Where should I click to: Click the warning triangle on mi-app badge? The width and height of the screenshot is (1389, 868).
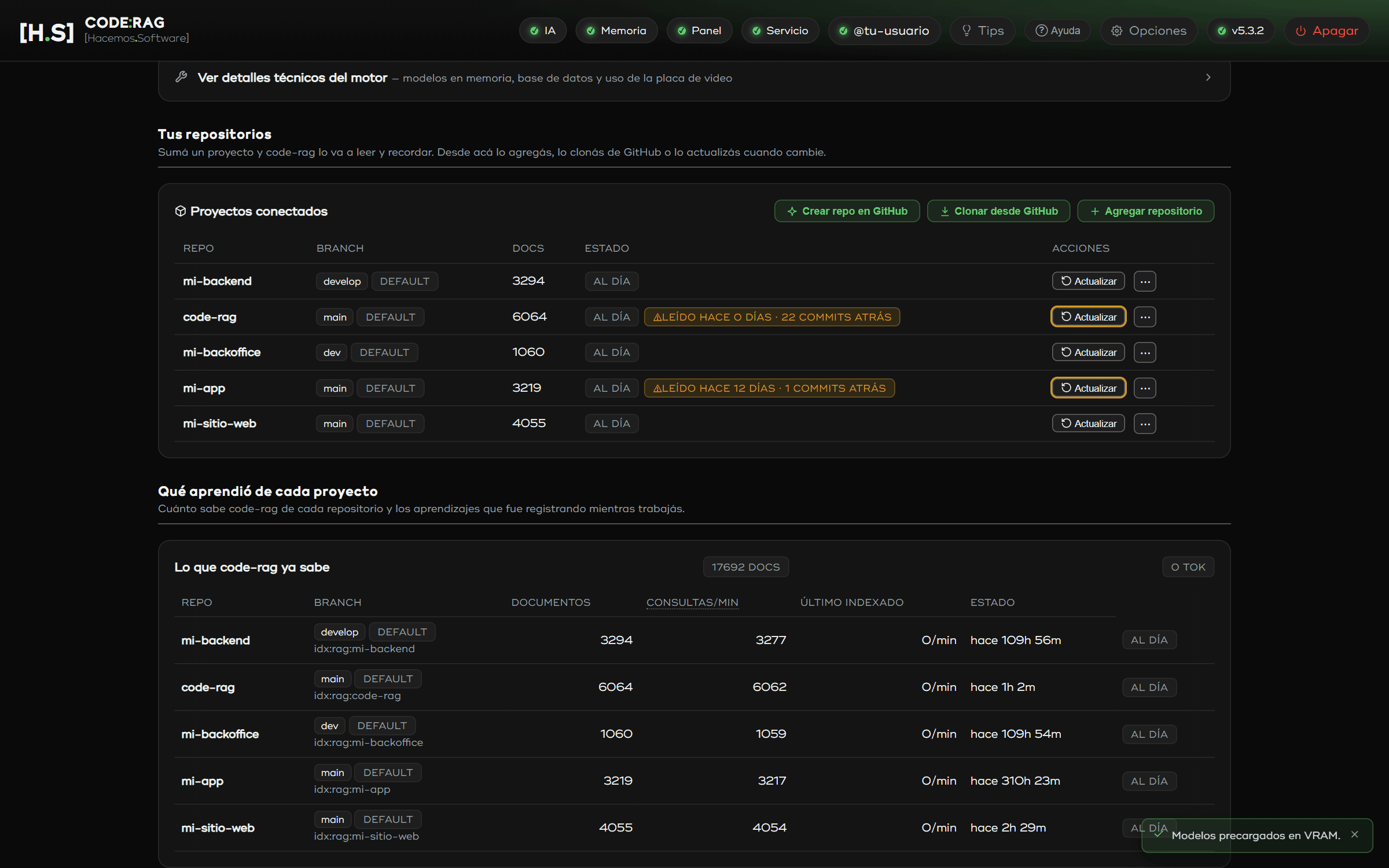pos(657,389)
